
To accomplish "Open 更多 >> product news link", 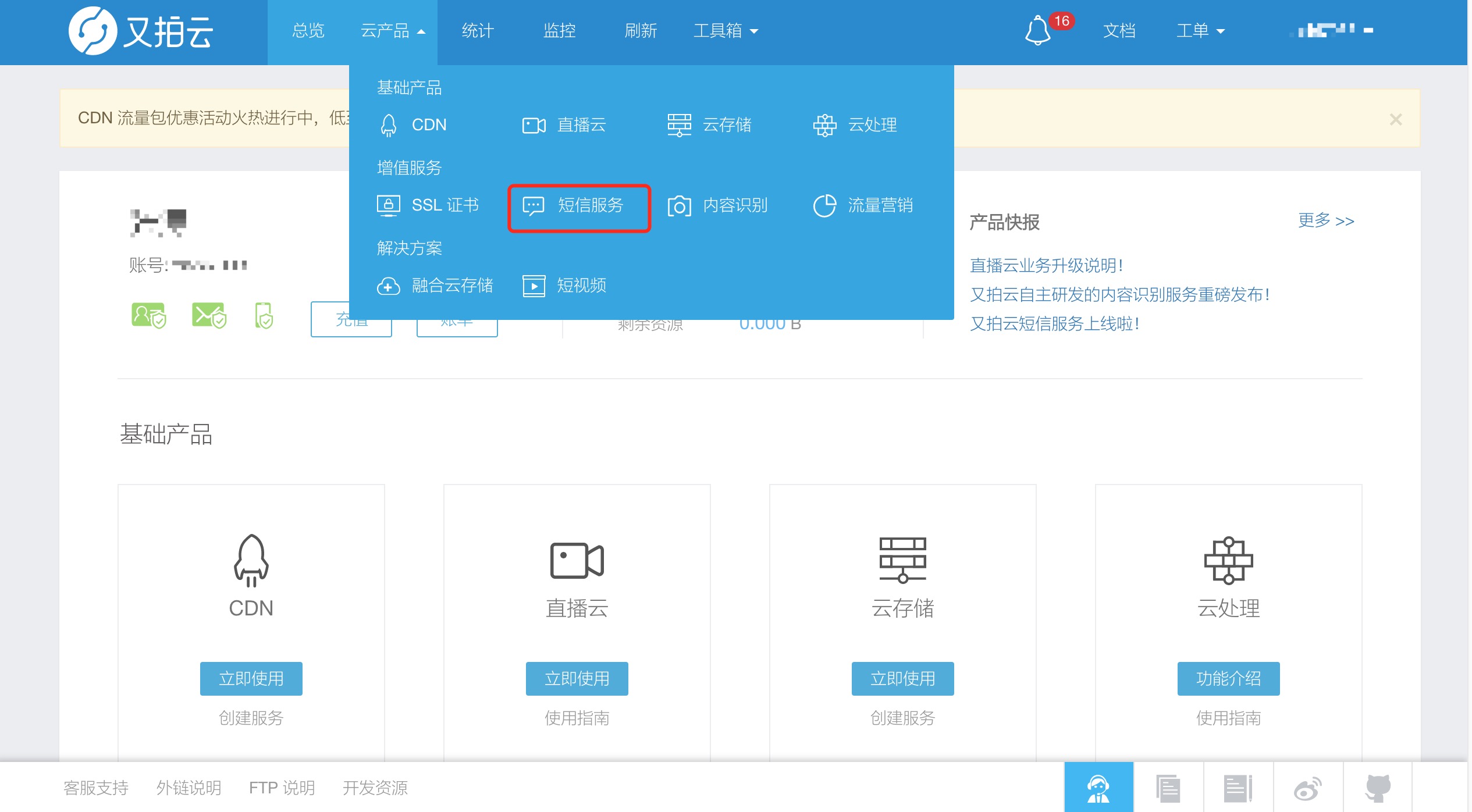I will (1326, 220).
